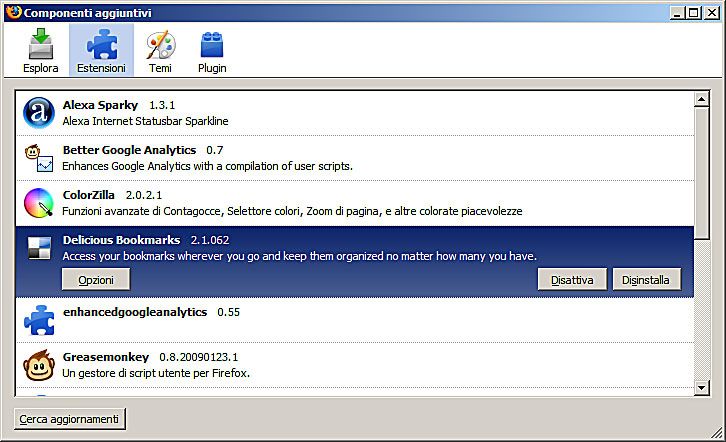
Task: Click Greasemonkey version 0.8.20090123.1
Action: (x=199, y=357)
